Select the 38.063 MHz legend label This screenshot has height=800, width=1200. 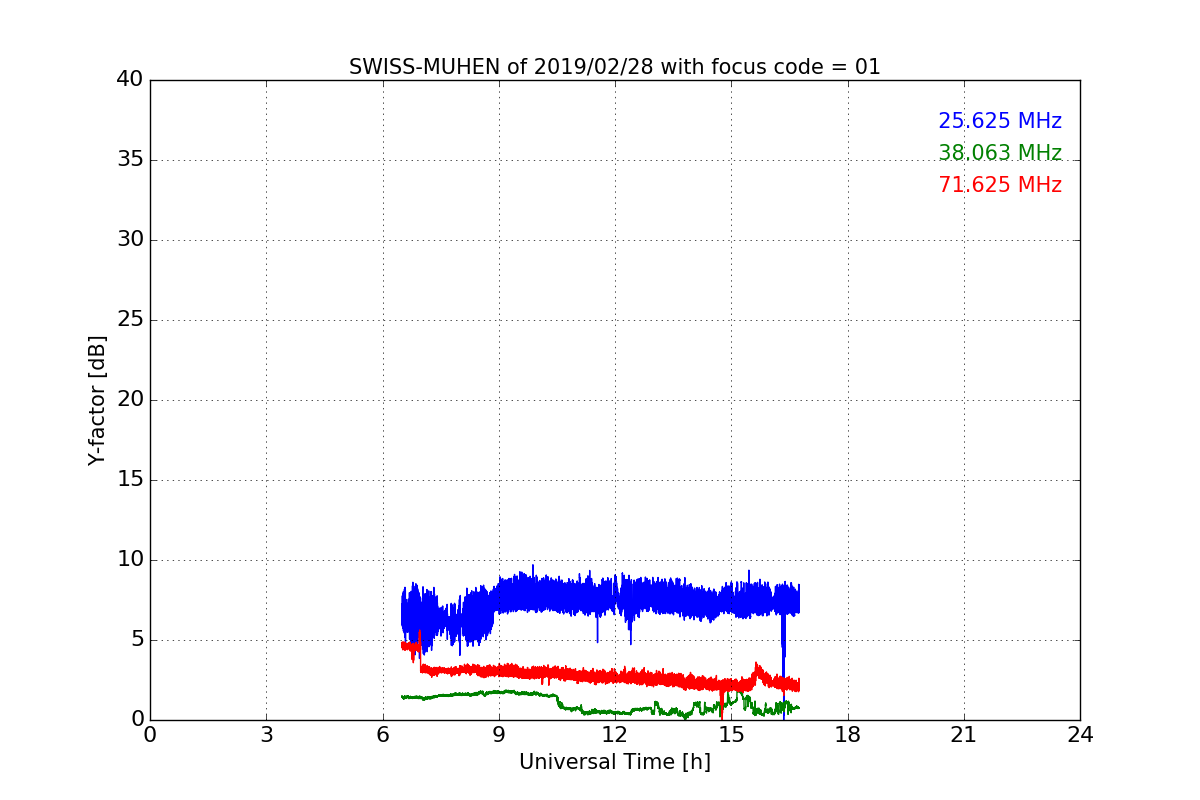click(x=1000, y=153)
